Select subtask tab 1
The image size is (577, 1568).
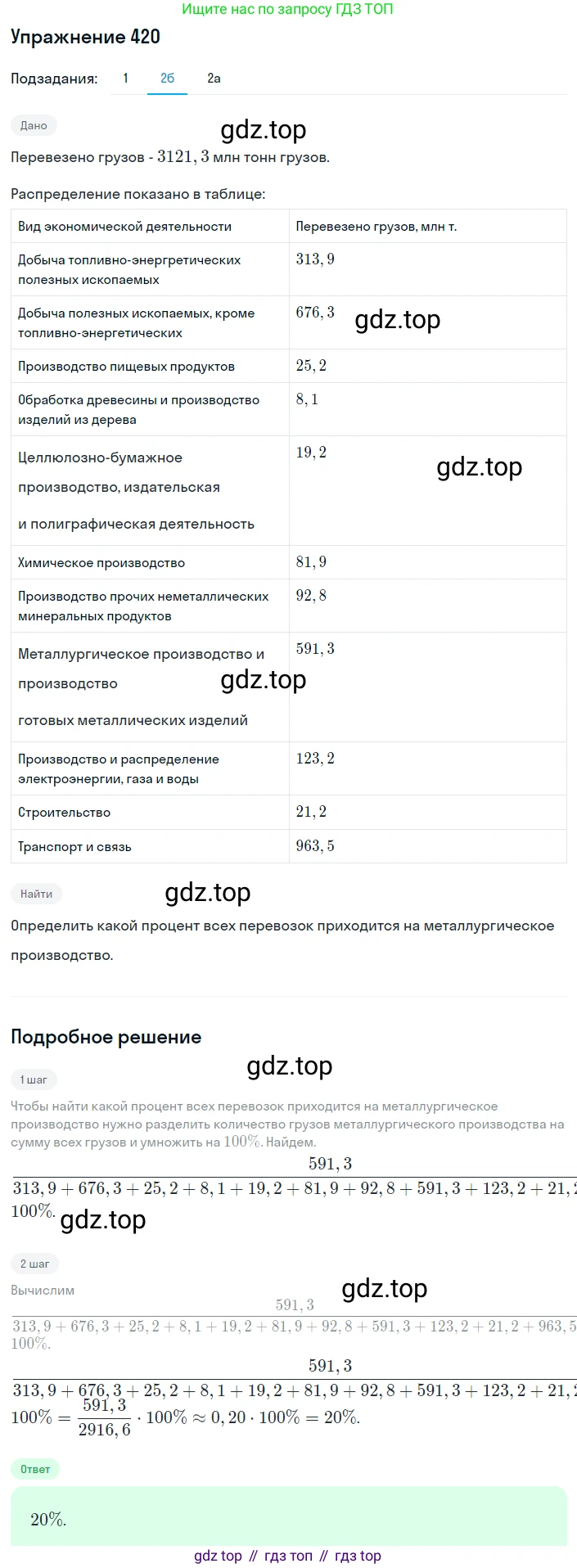[x=125, y=79]
